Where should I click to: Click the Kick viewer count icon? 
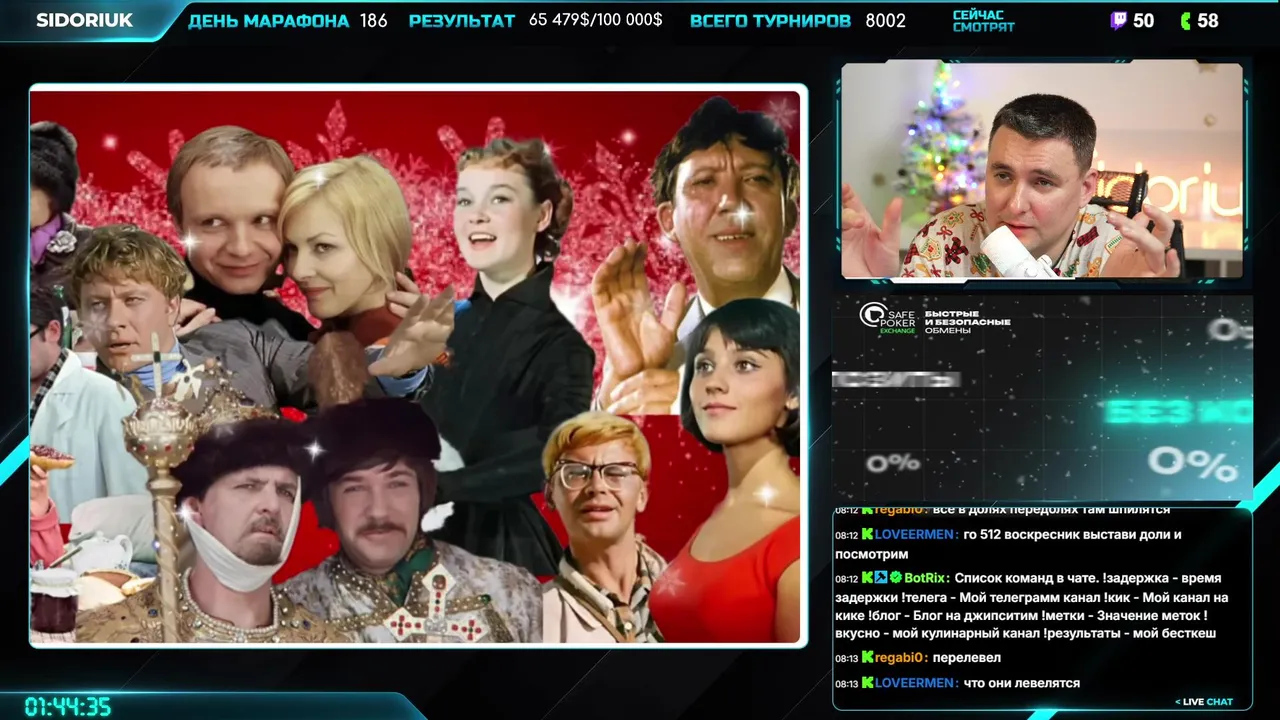coord(1186,20)
